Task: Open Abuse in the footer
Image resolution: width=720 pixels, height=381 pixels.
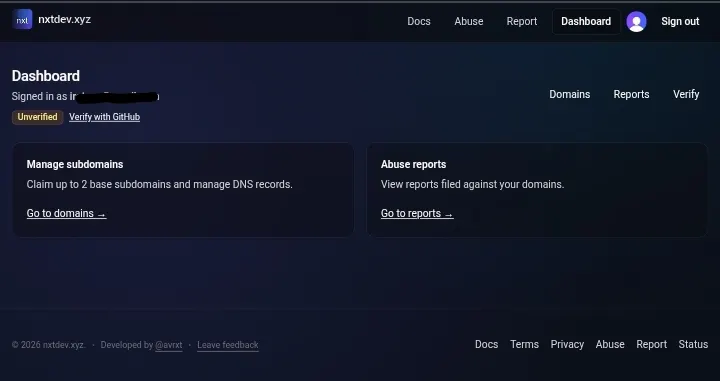Action: (x=610, y=344)
